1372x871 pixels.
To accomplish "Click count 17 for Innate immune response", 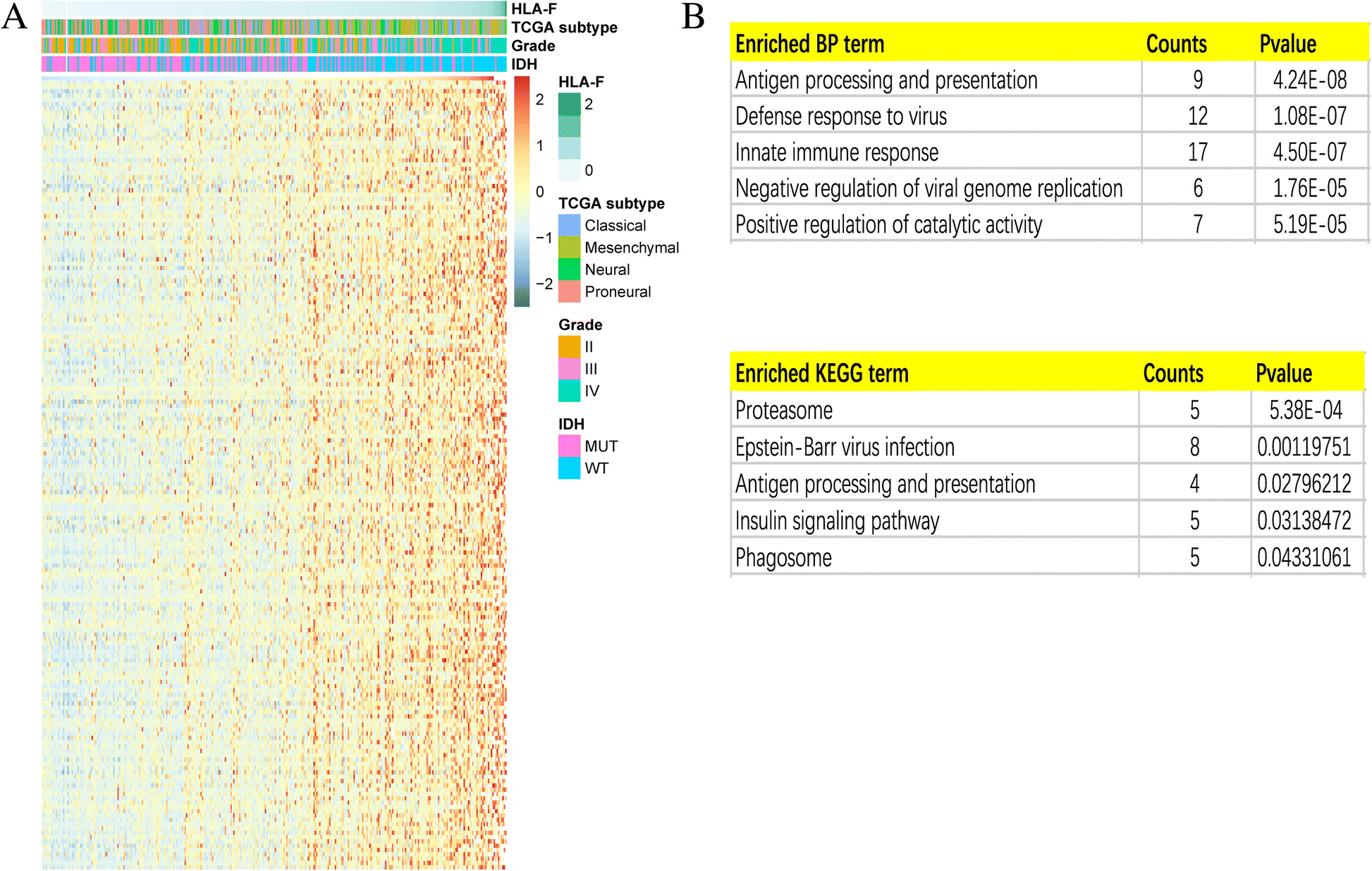I will click(x=1197, y=152).
